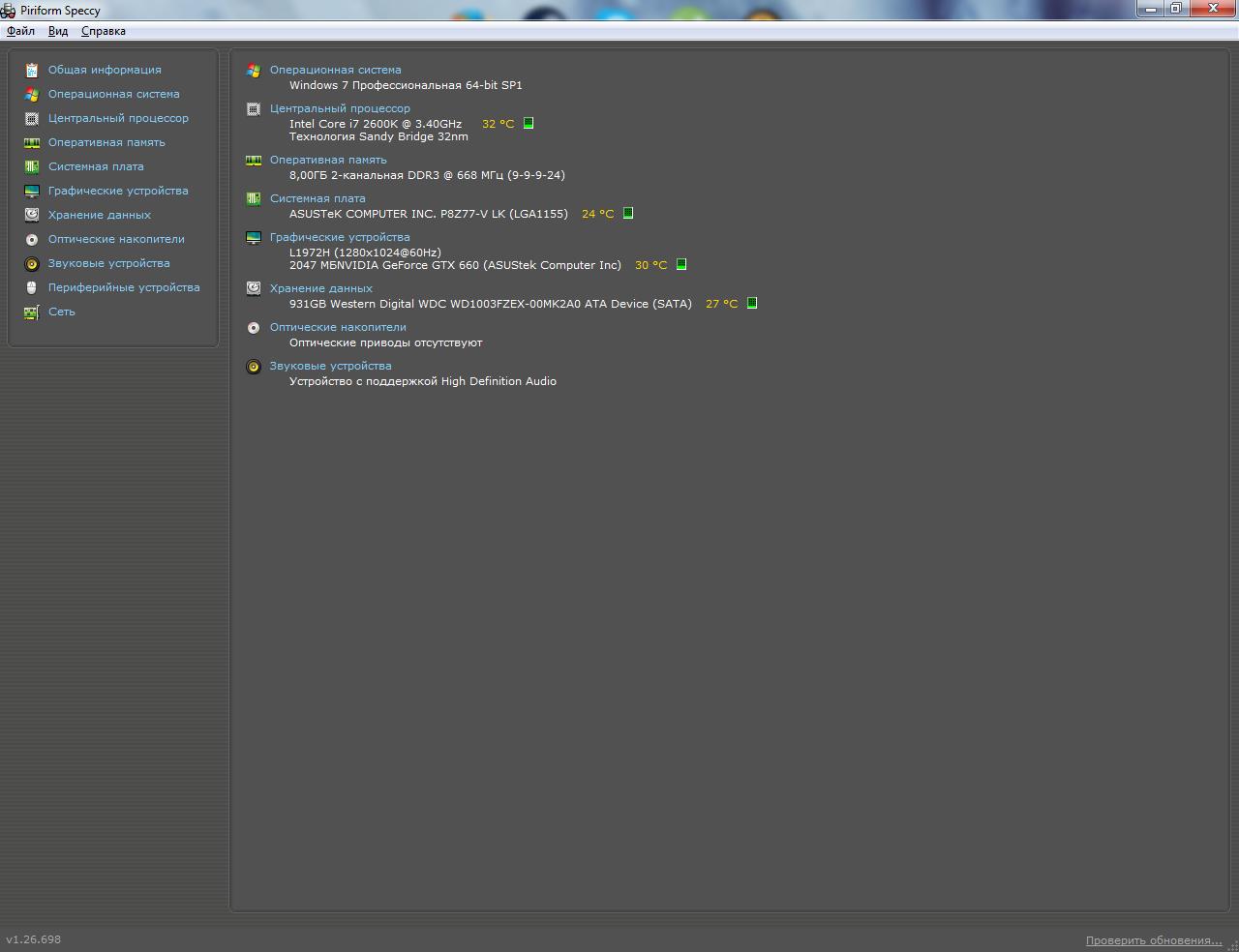Click the speaker icon beside Звуковые устройства in sidebar

32,263
